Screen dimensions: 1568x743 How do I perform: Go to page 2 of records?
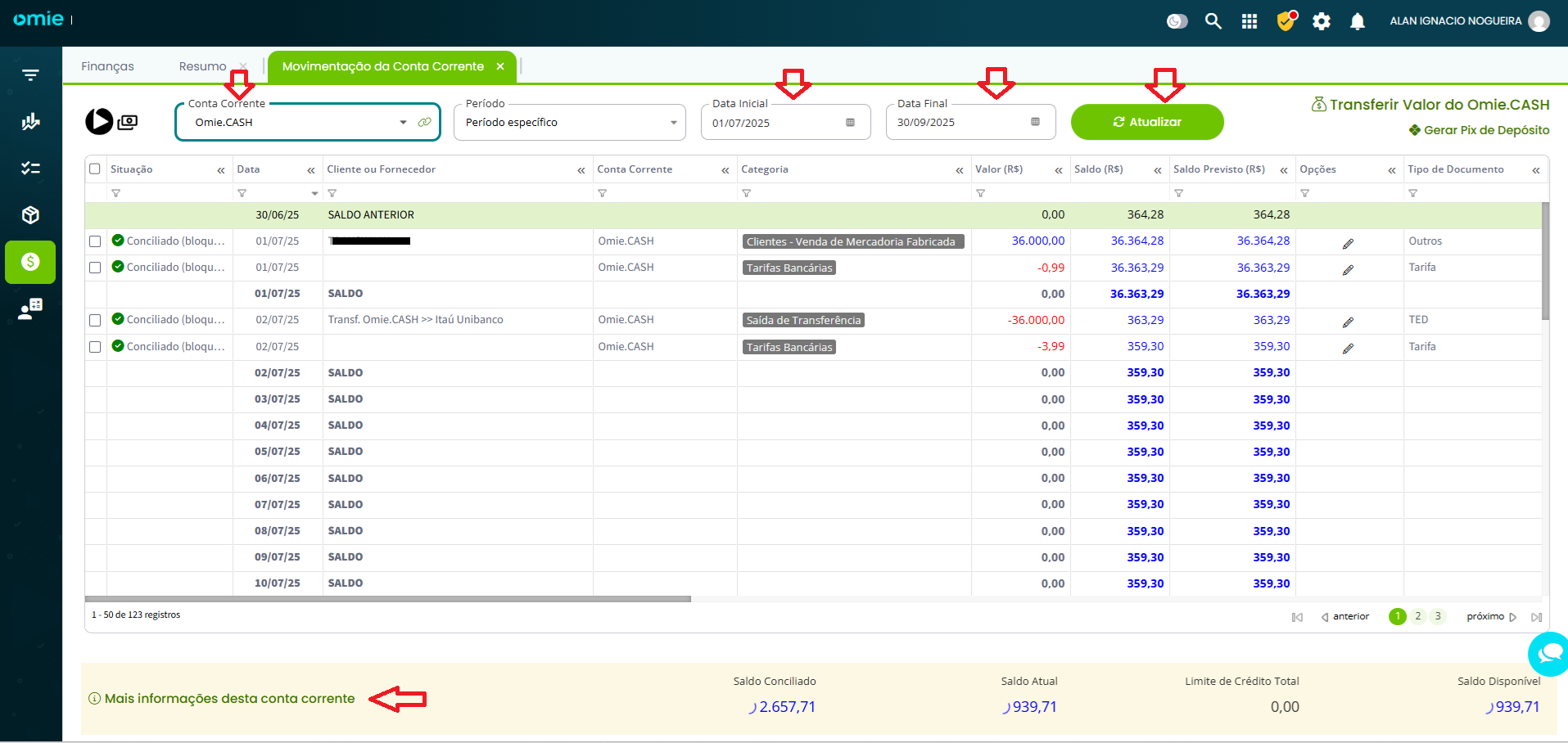click(1418, 616)
